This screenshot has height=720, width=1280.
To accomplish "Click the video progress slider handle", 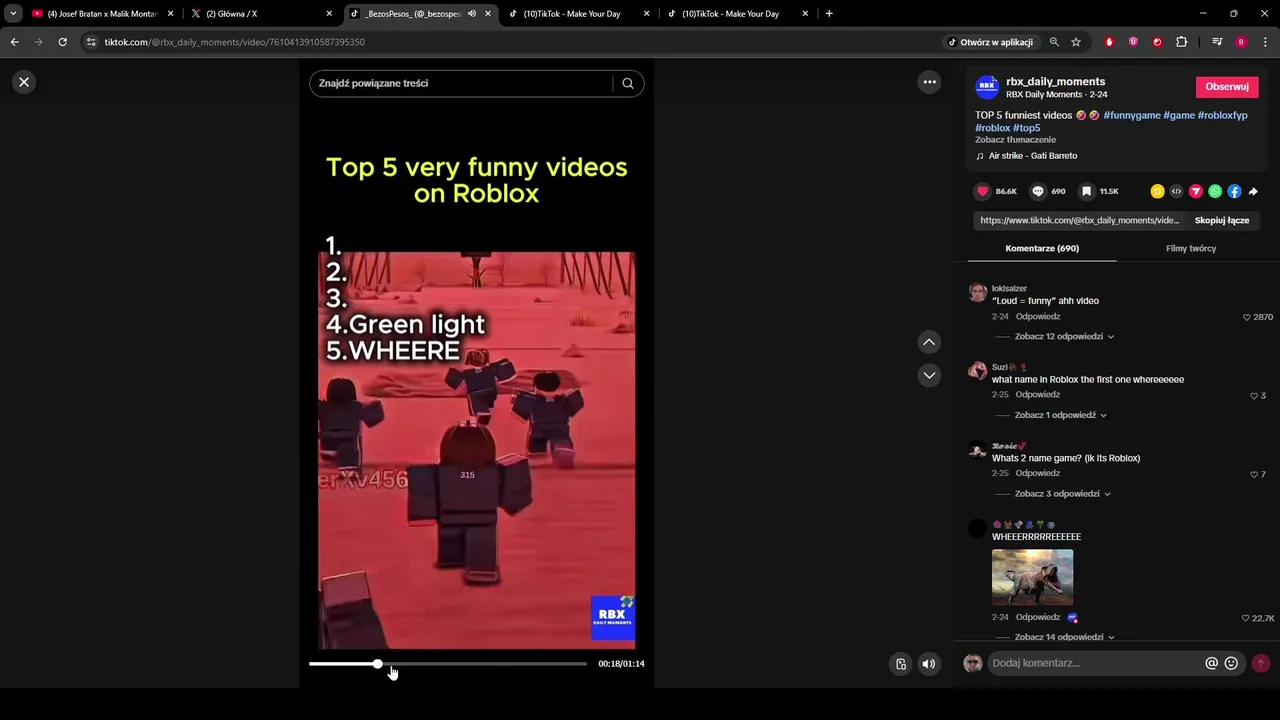I will (378, 664).
